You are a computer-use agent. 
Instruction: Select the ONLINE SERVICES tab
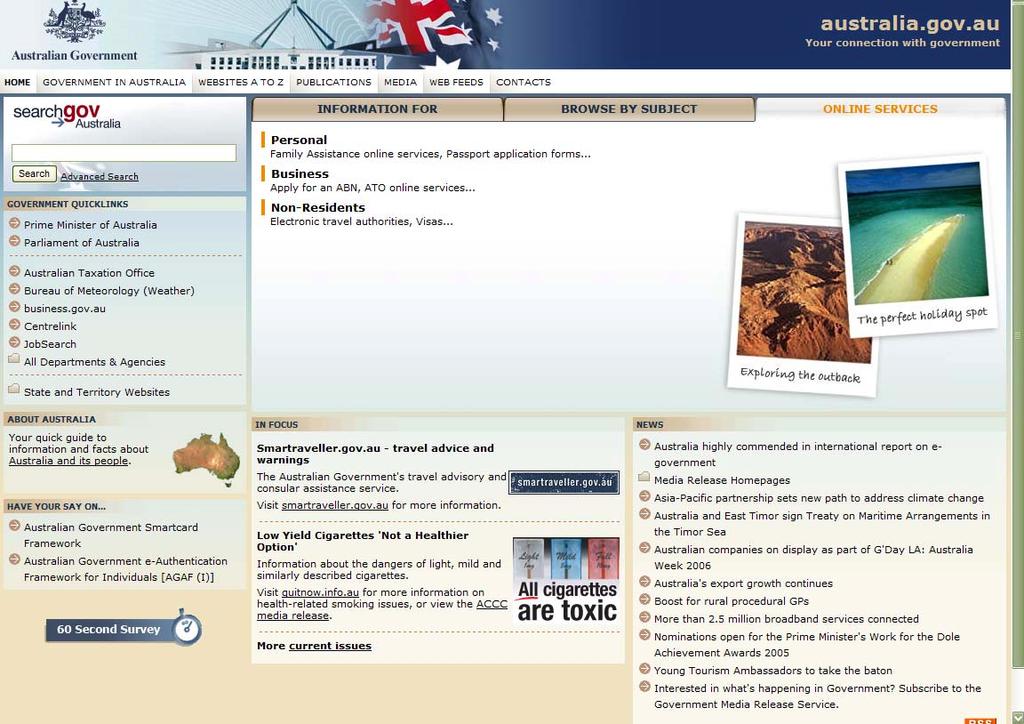coord(880,109)
